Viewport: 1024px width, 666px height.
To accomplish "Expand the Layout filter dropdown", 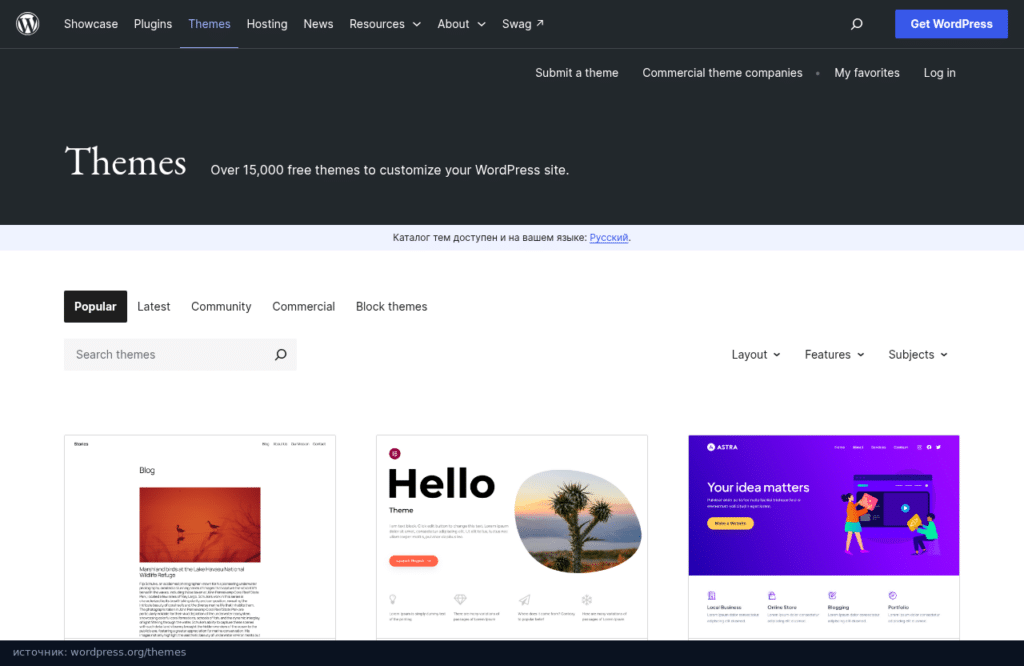I will [x=756, y=355].
